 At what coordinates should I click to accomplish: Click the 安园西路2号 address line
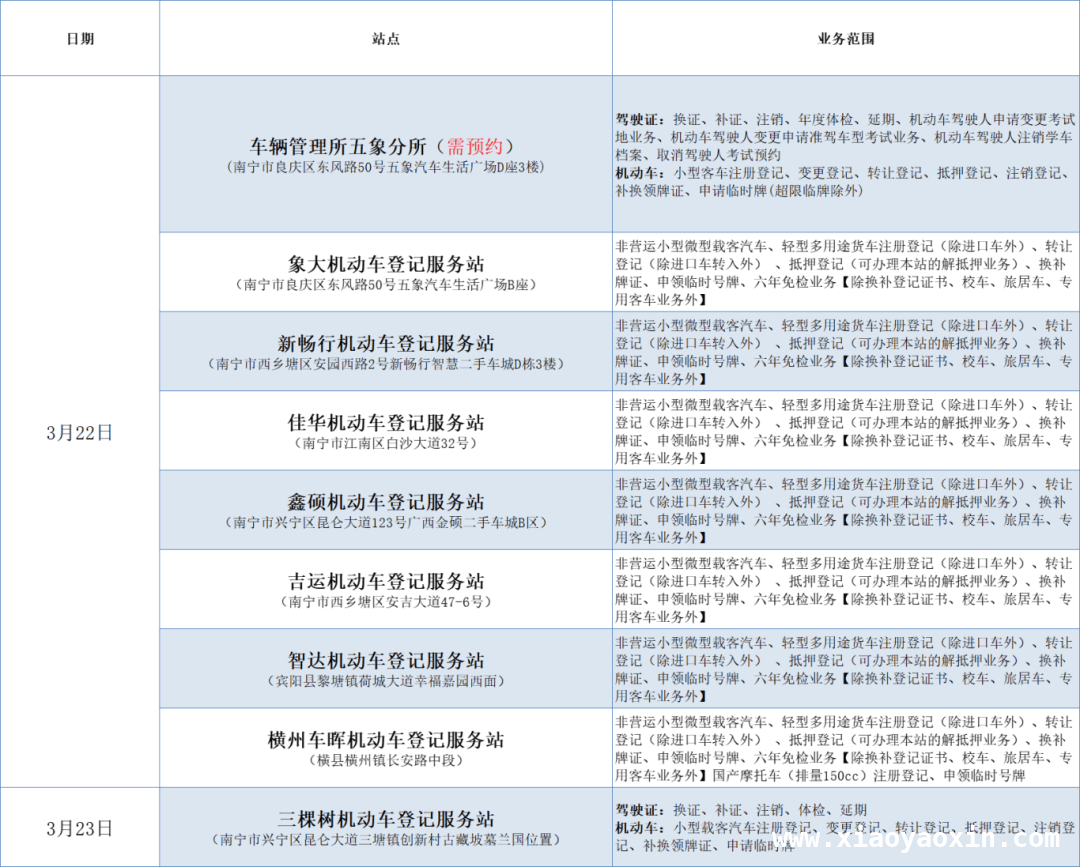pos(386,364)
